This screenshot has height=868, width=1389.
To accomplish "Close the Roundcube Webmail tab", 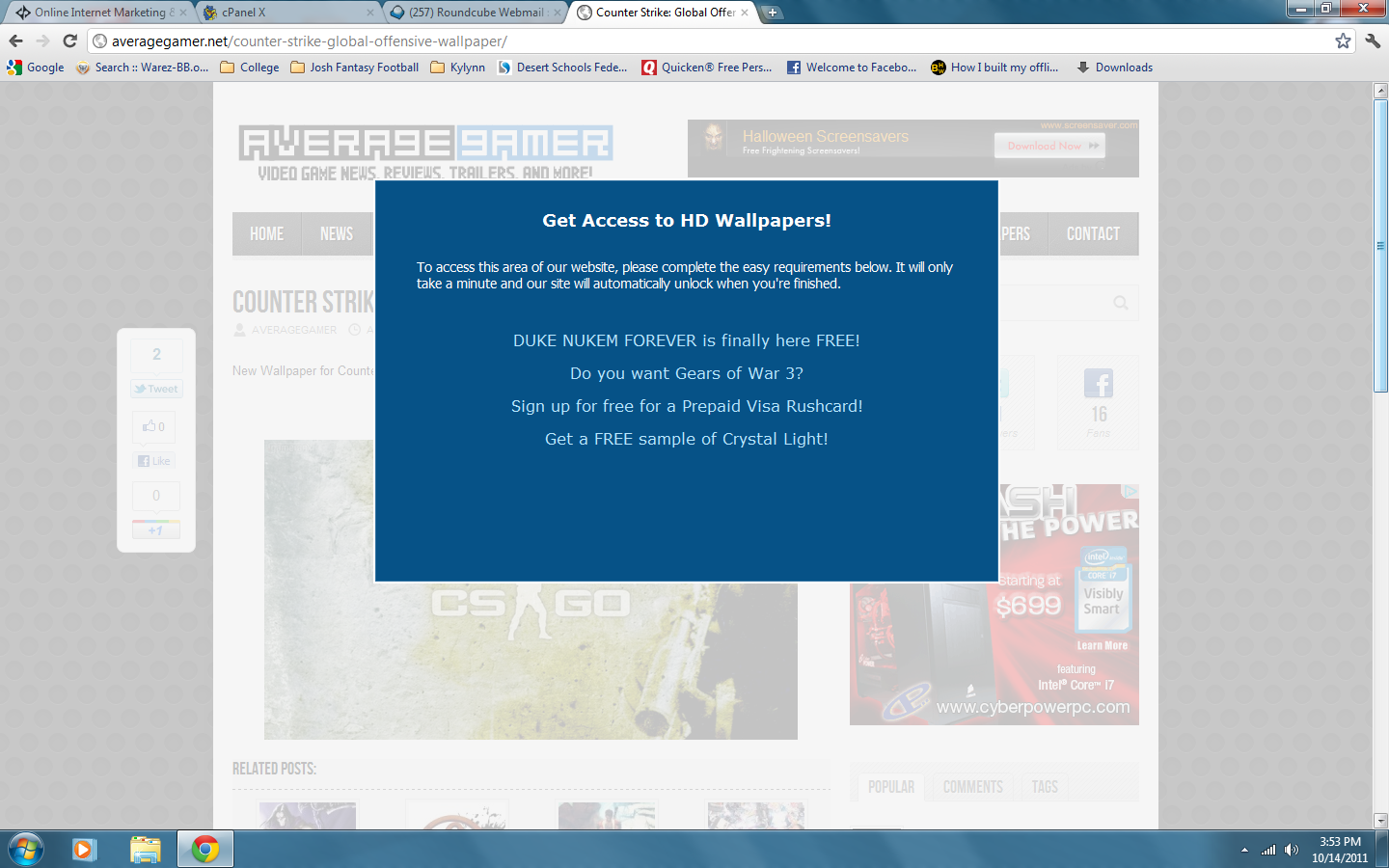I will 558,13.
